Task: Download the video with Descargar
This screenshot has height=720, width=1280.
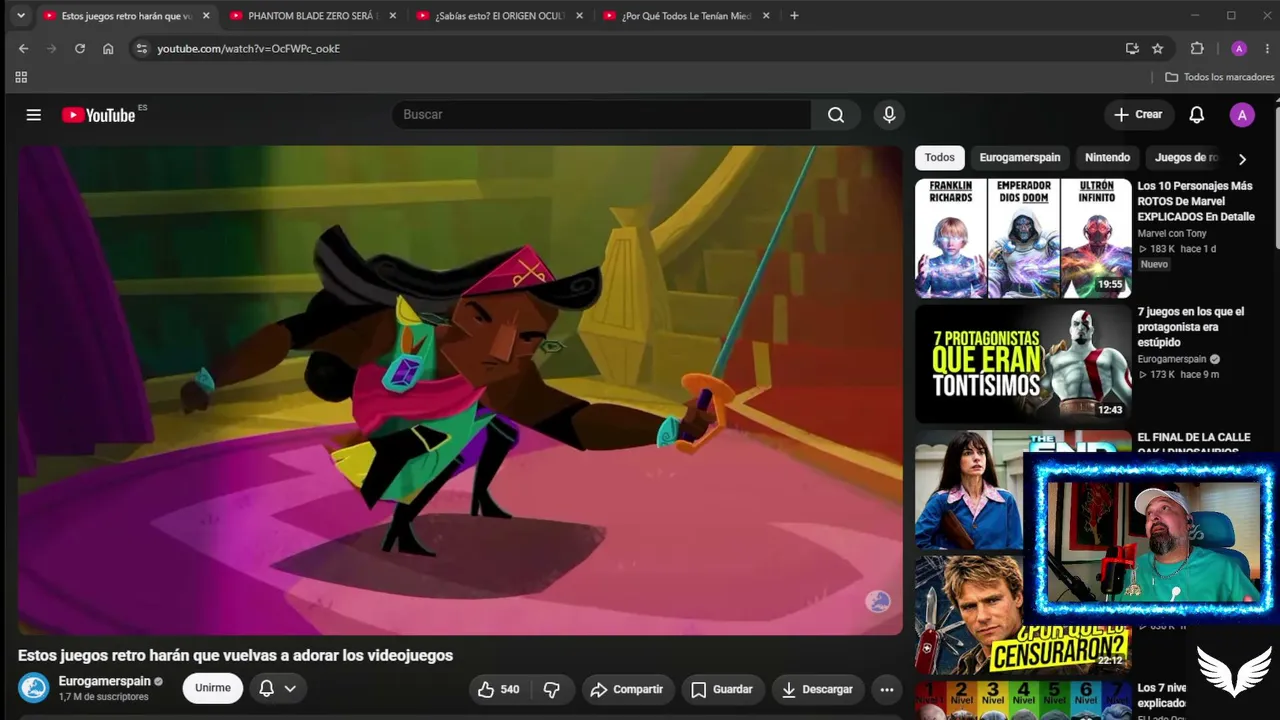Action: 817,689
